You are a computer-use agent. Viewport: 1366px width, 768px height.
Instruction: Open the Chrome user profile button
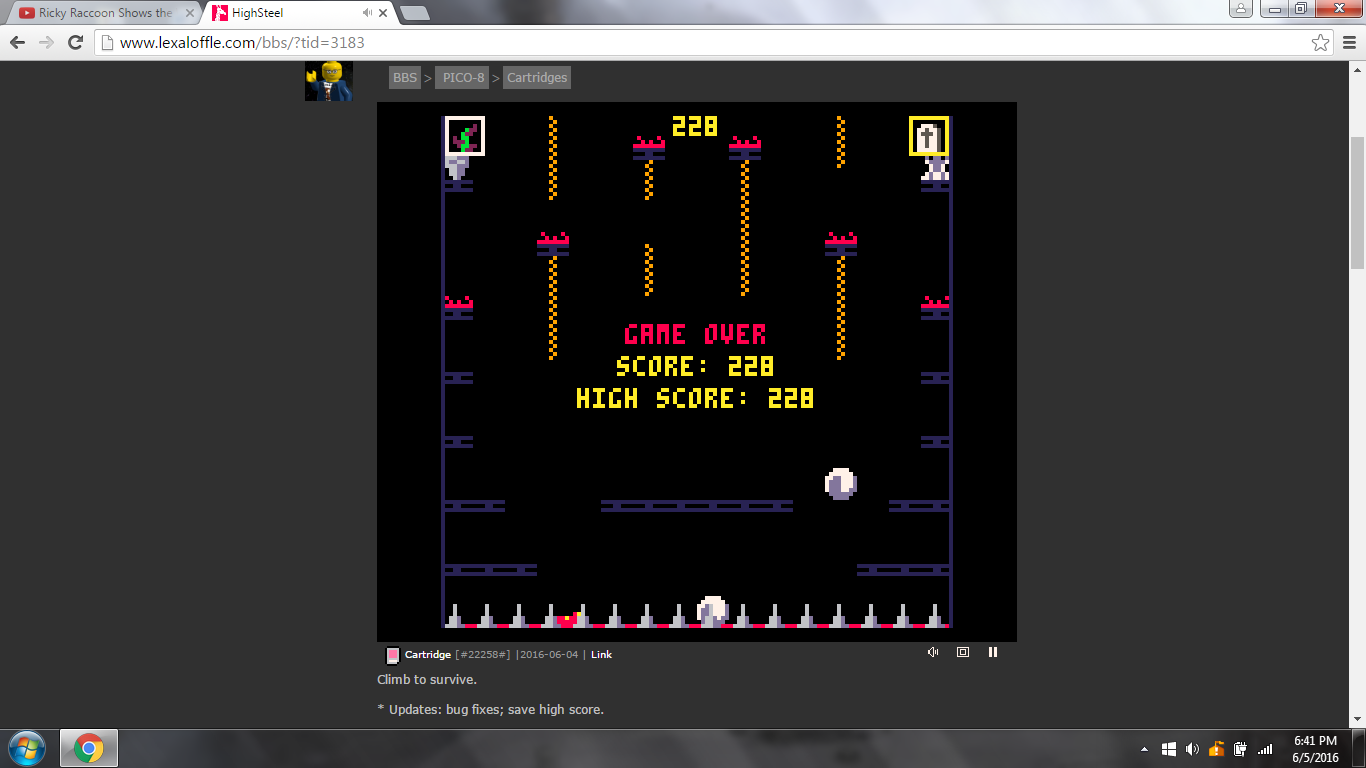pos(1240,8)
